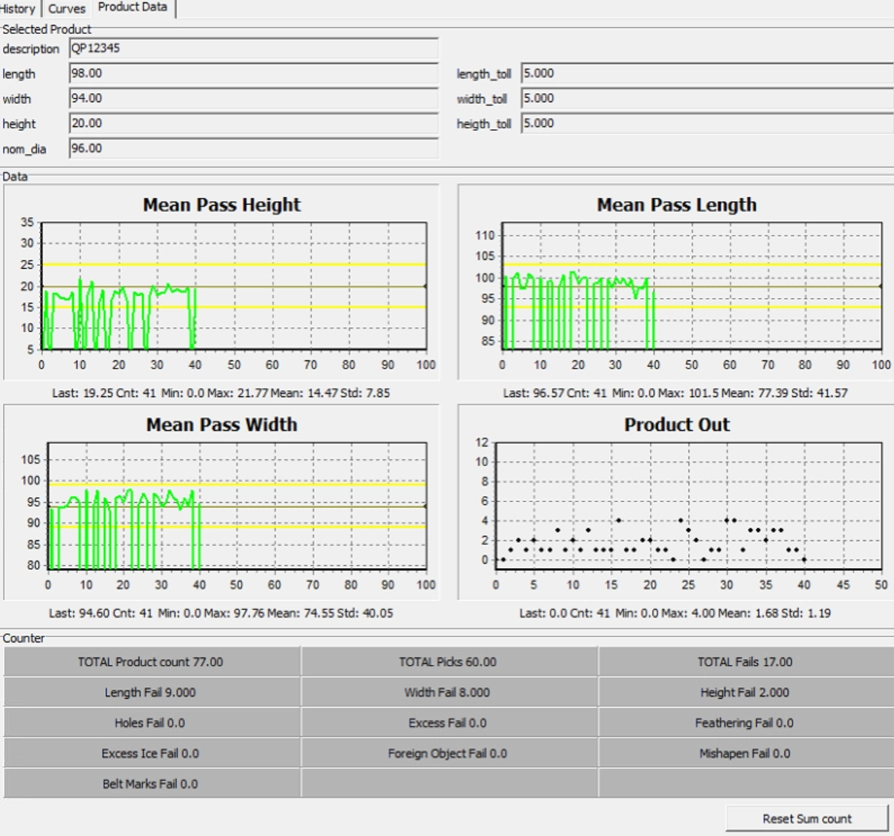Select the Product Data tab
The width and height of the screenshot is (894, 836).
pos(134,8)
